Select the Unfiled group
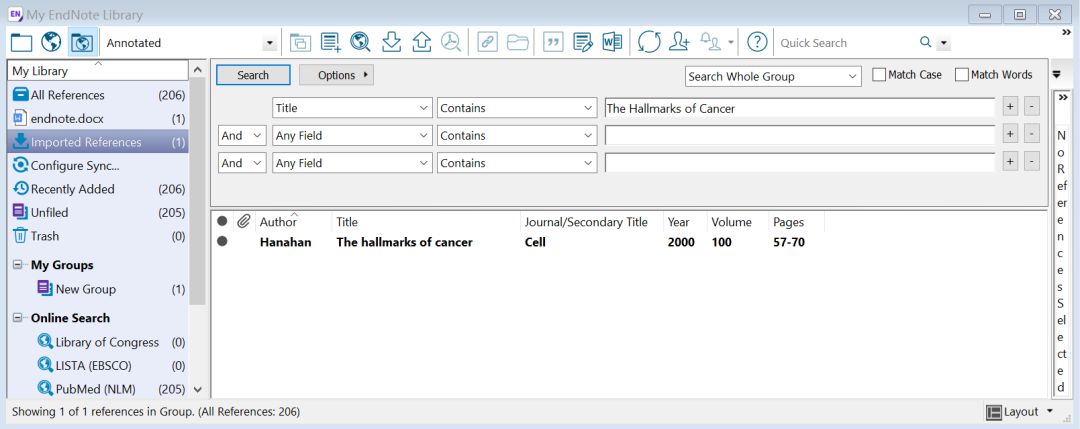Screen dimensions: 1080x429 point(98,212)
